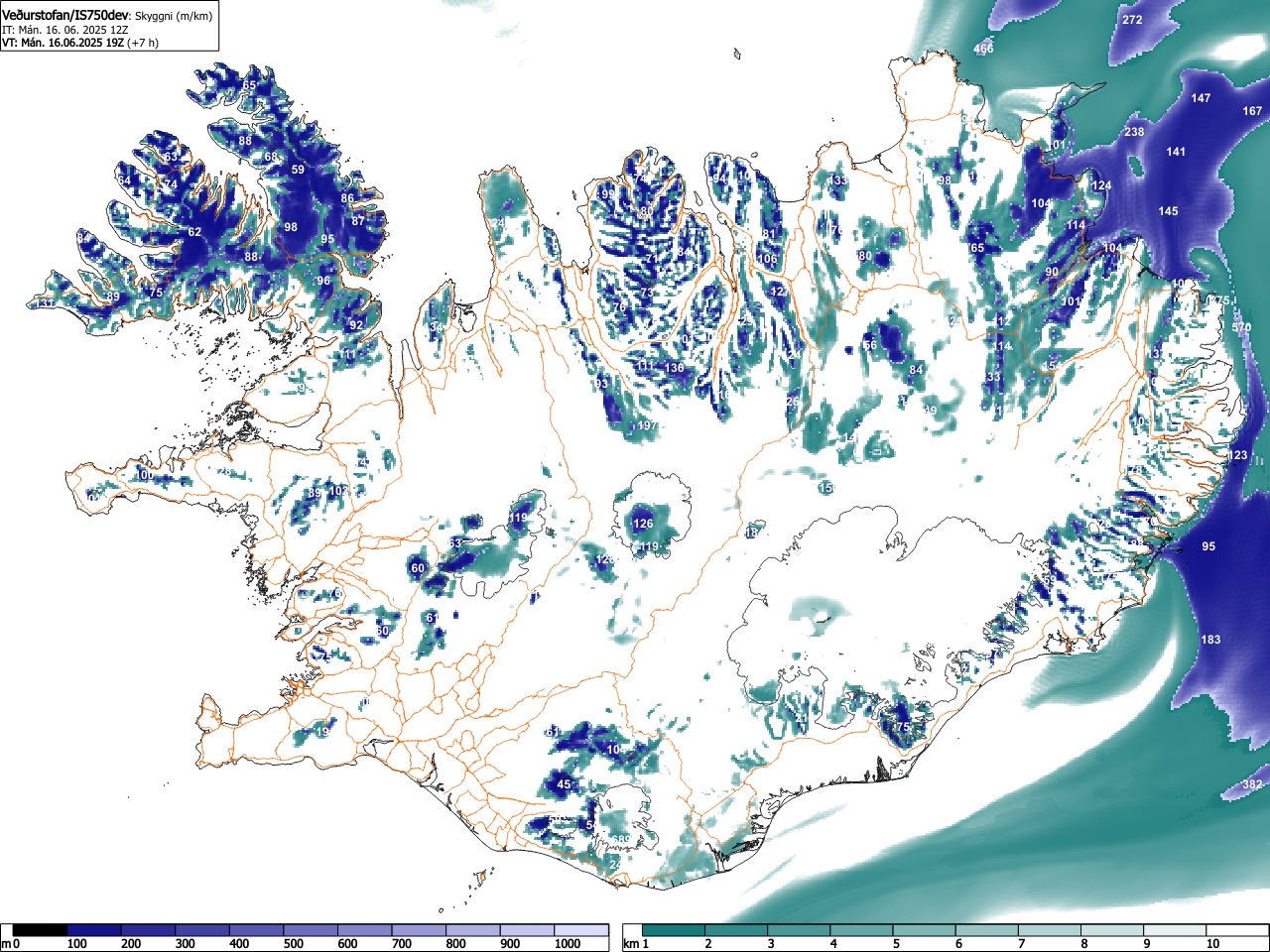Click the '1000' tick on the metre legend

[568, 944]
